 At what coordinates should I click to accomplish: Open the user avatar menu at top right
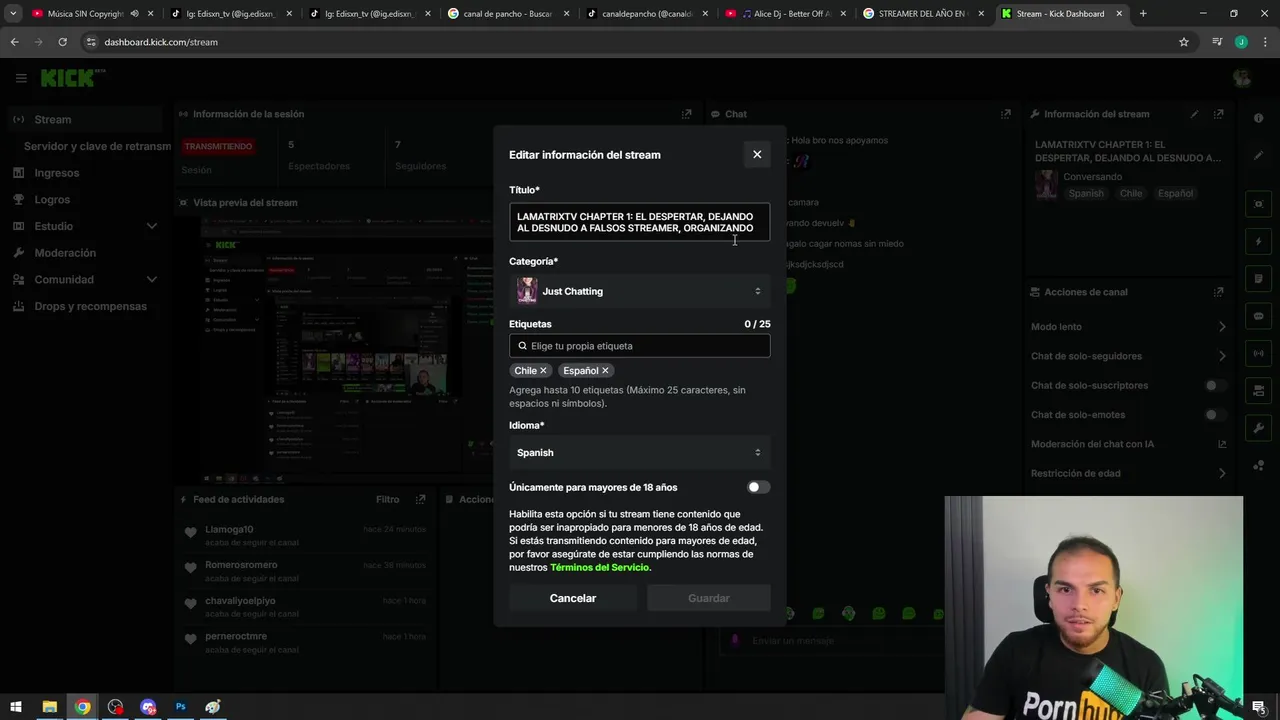tap(1242, 78)
